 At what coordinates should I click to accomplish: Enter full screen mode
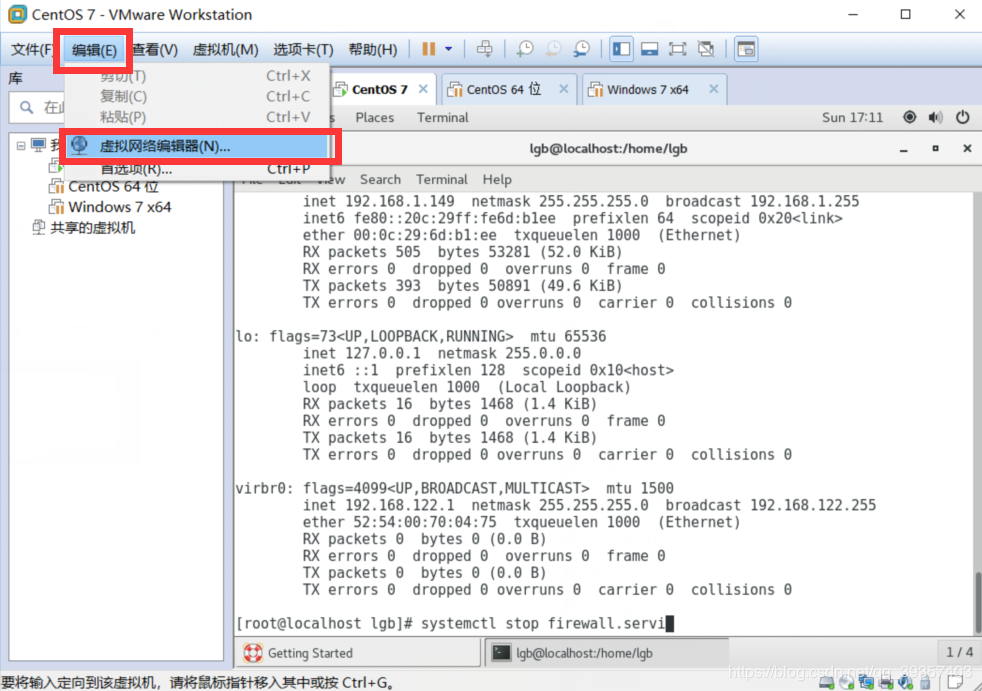pyautogui.click(x=678, y=49)
